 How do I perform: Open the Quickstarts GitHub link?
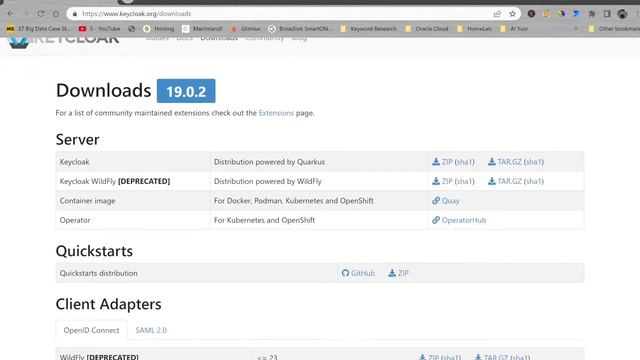click(358, 273)
